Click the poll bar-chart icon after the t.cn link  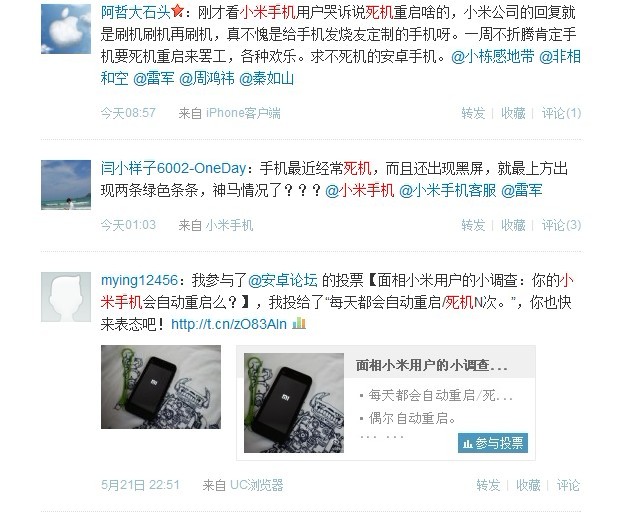[x=299, y=323]
